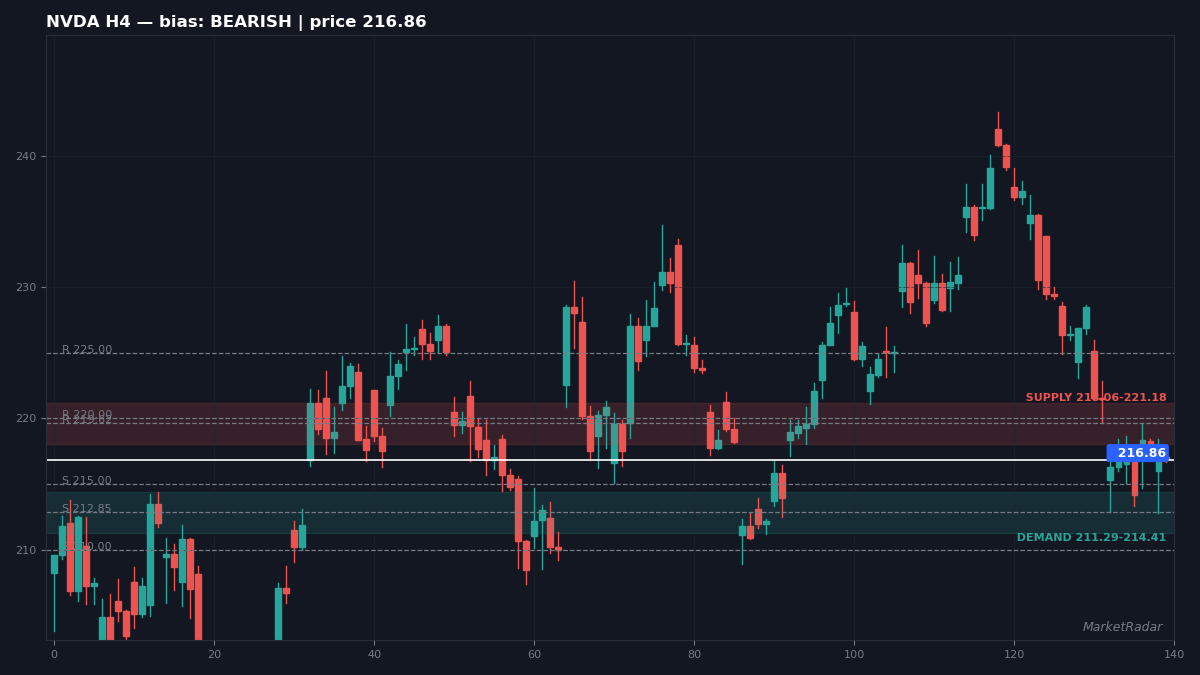Image resolution: width=1200 pixels, height=675 pixels.
Task: Click the 'DEMAND 211.29-214.41' zone label
Action: coord(1091,538)
